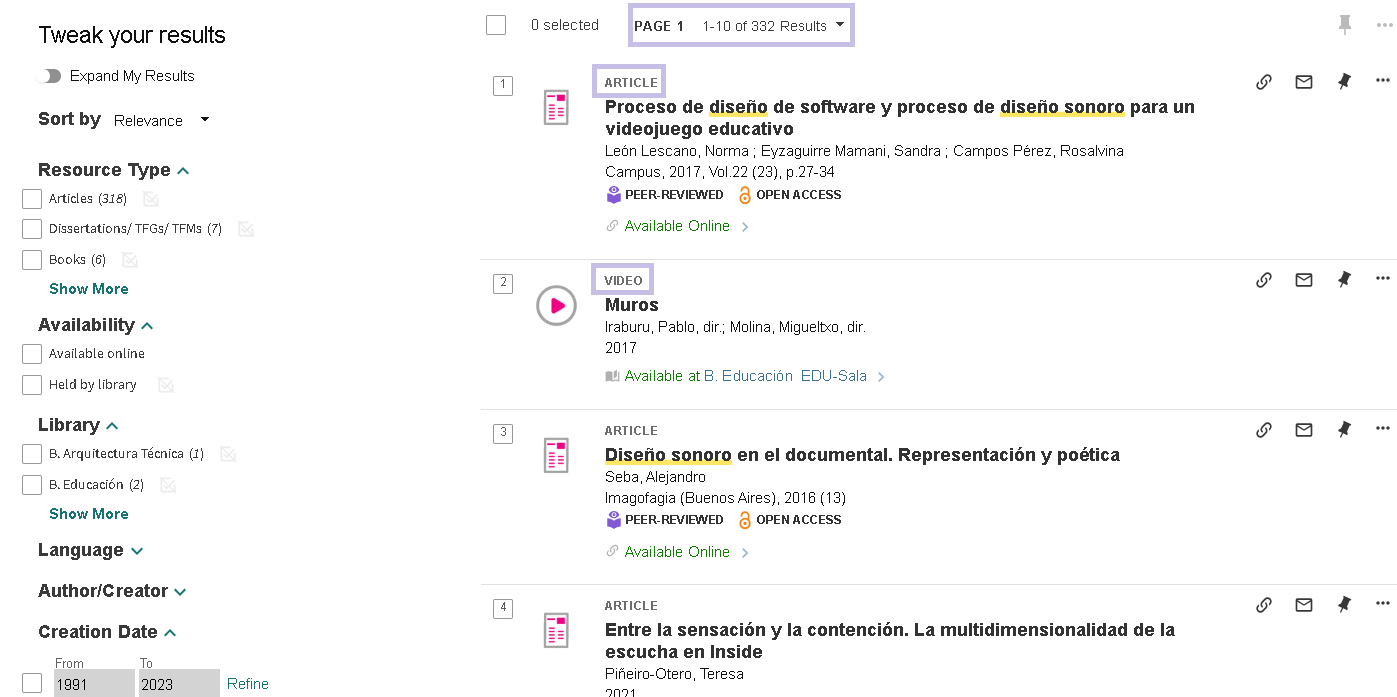Screen dimensions: 1397x697
Task: Copy permalink for first article result
Action: pos(1263,82)
